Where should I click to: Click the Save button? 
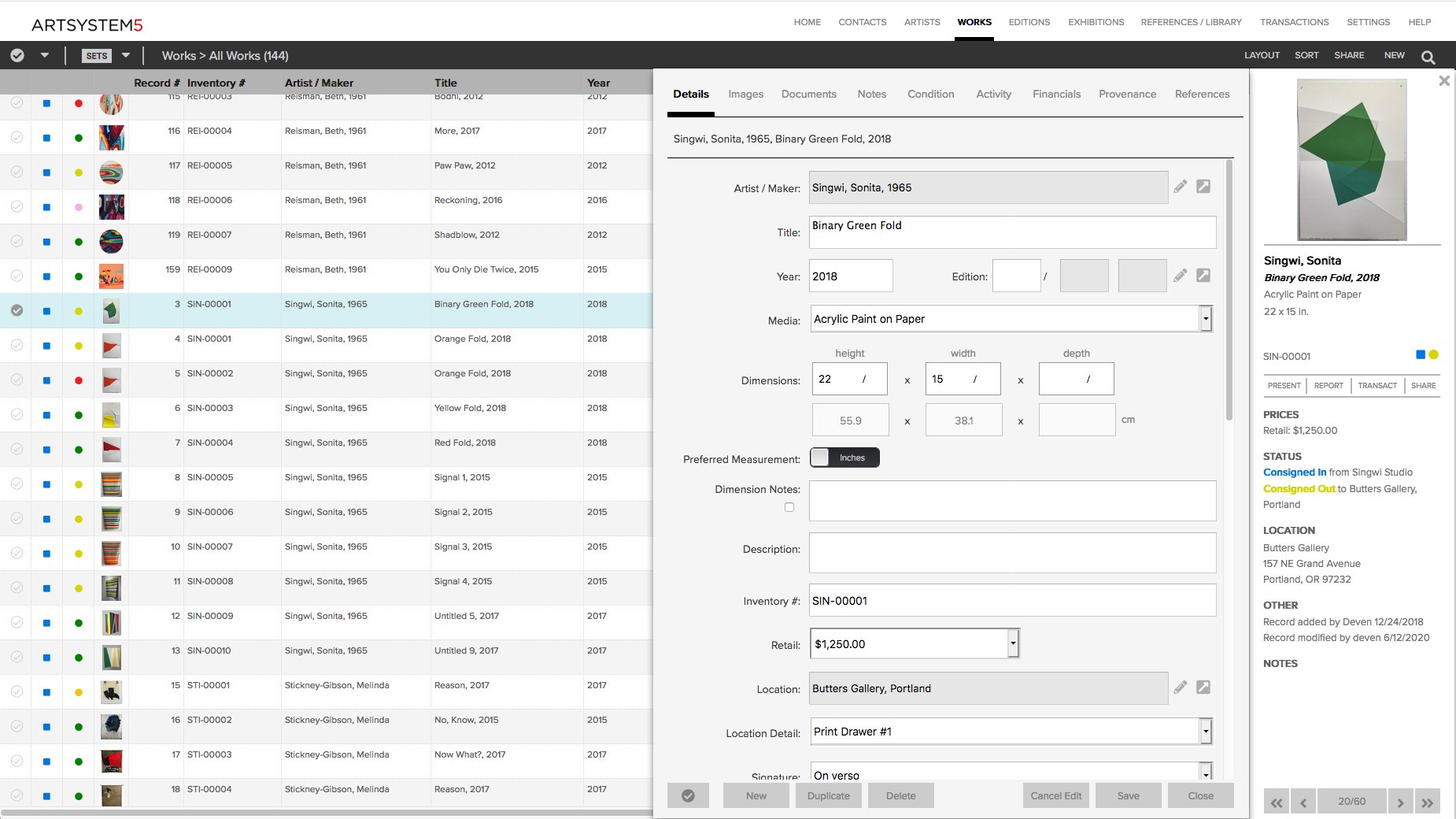pyautogui.click(x=1128, y=795)
